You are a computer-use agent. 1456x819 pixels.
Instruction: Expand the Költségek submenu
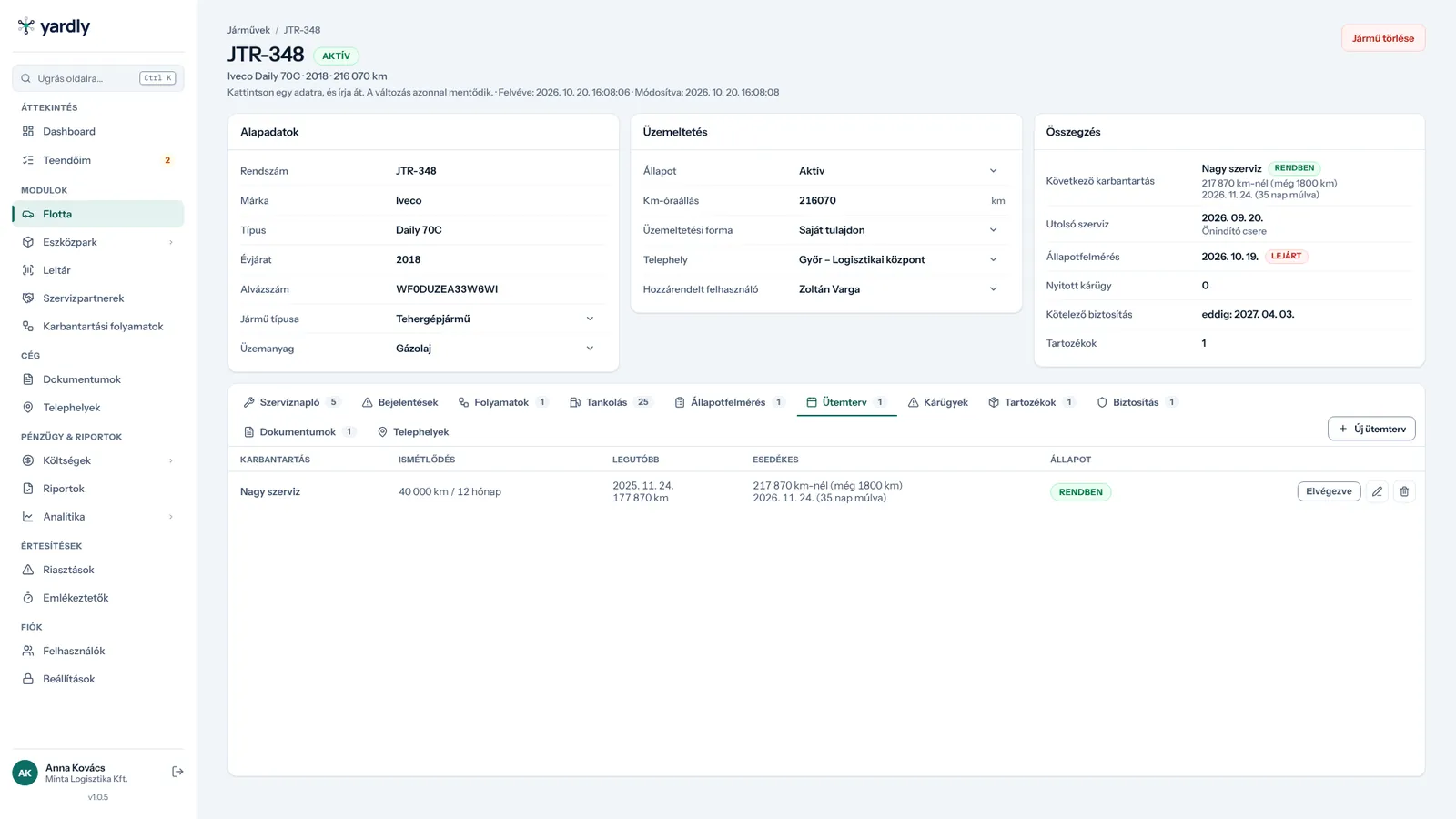pos(170,460)
